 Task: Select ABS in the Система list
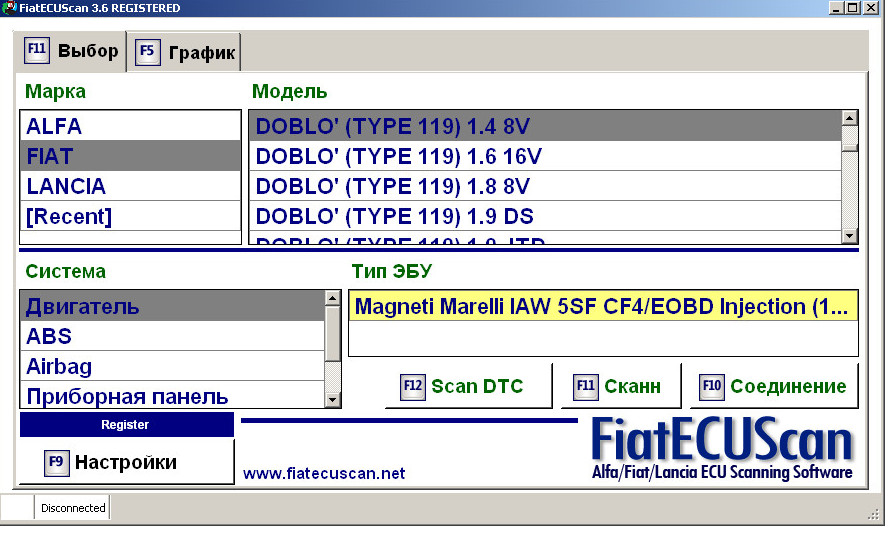(x=173, y=336)
